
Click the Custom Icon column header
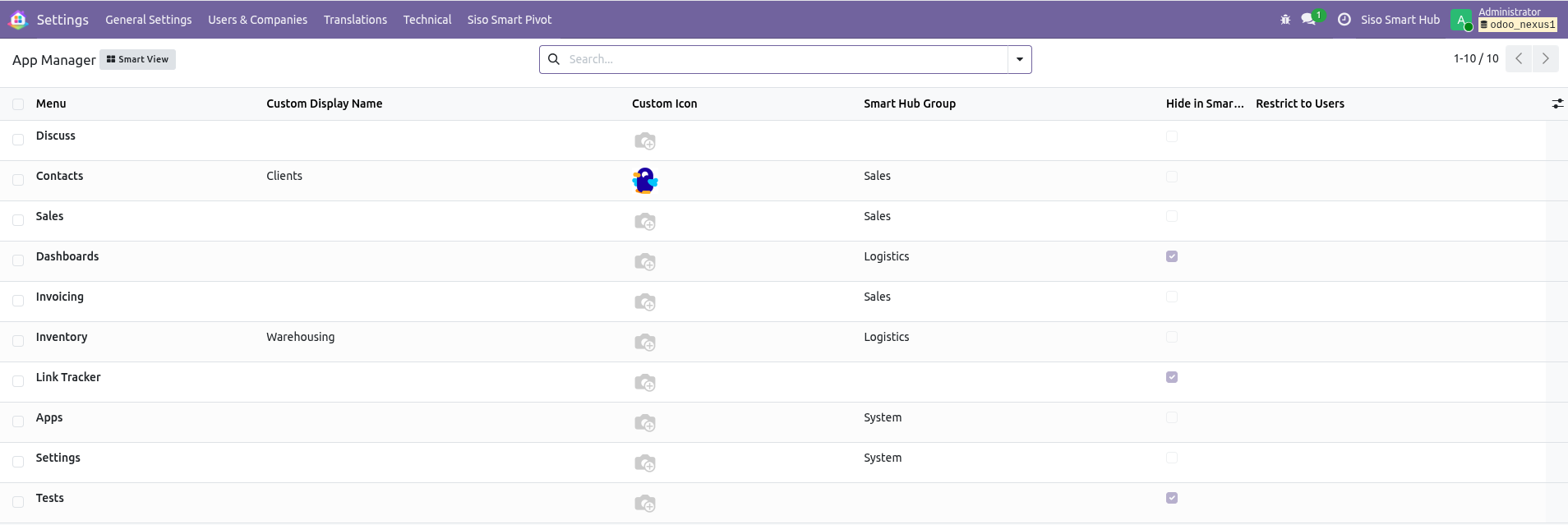point(664,104)
